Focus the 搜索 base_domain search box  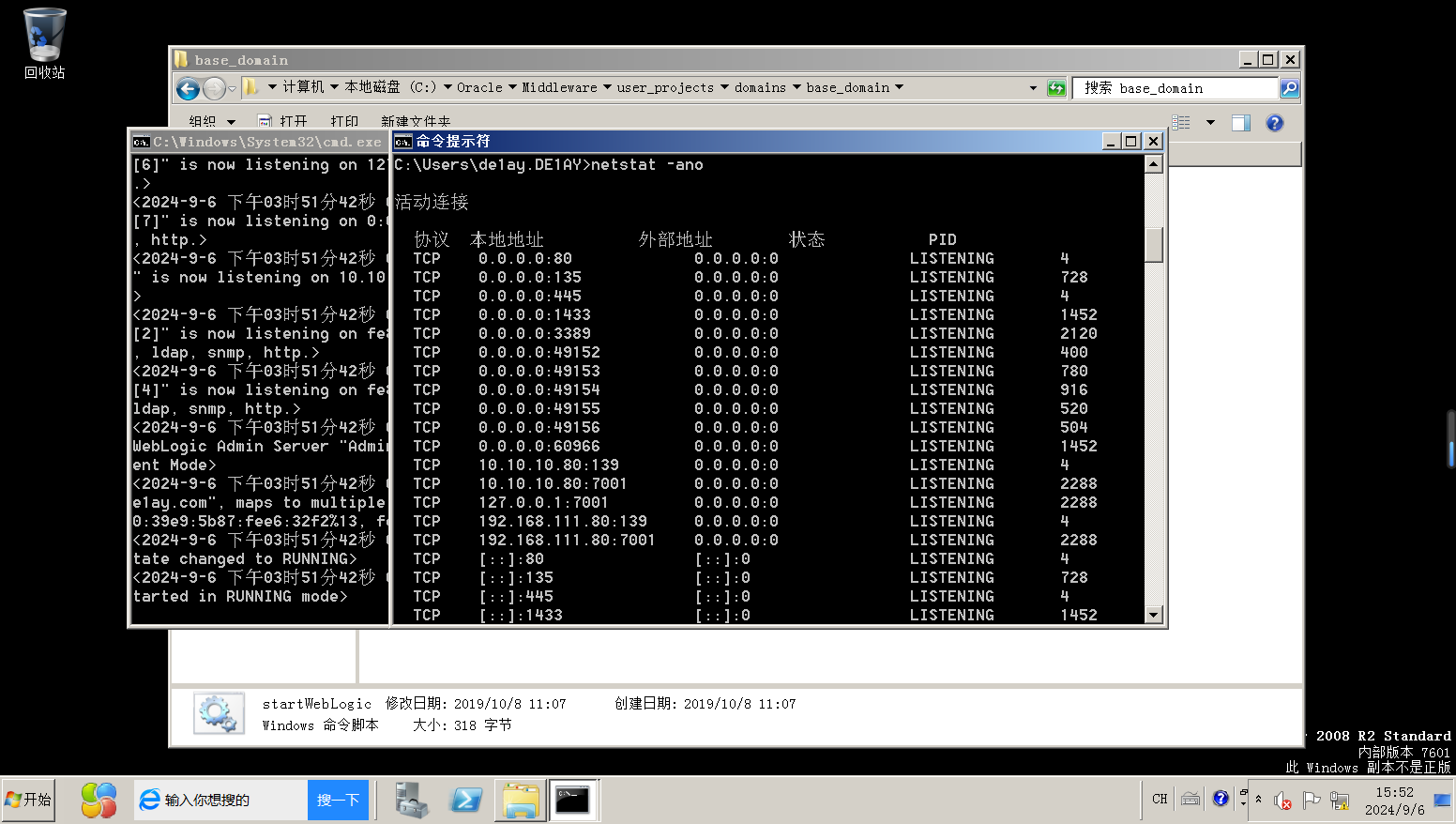coord(1175,88)
